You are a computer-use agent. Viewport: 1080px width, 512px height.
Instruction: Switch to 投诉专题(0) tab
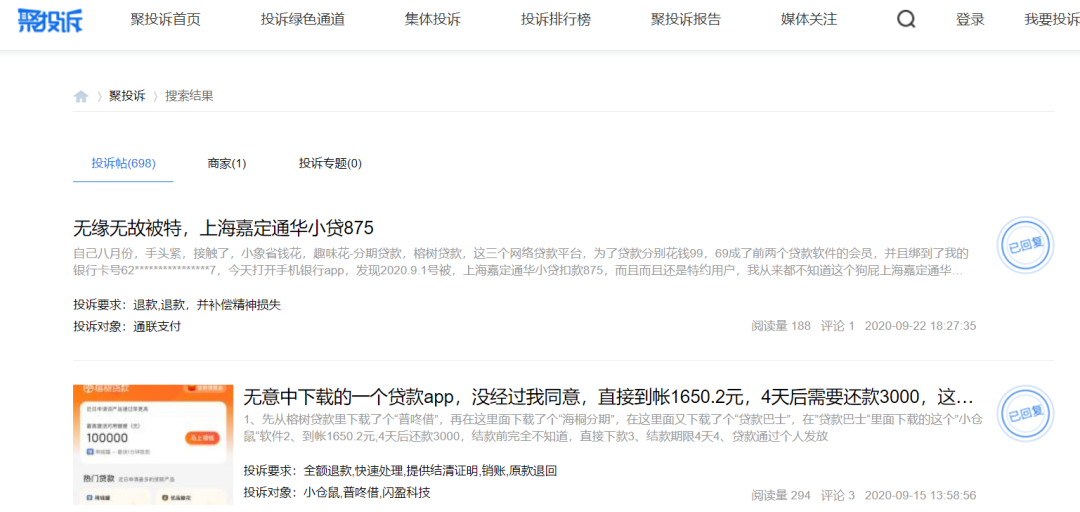[x=330, y=163]
